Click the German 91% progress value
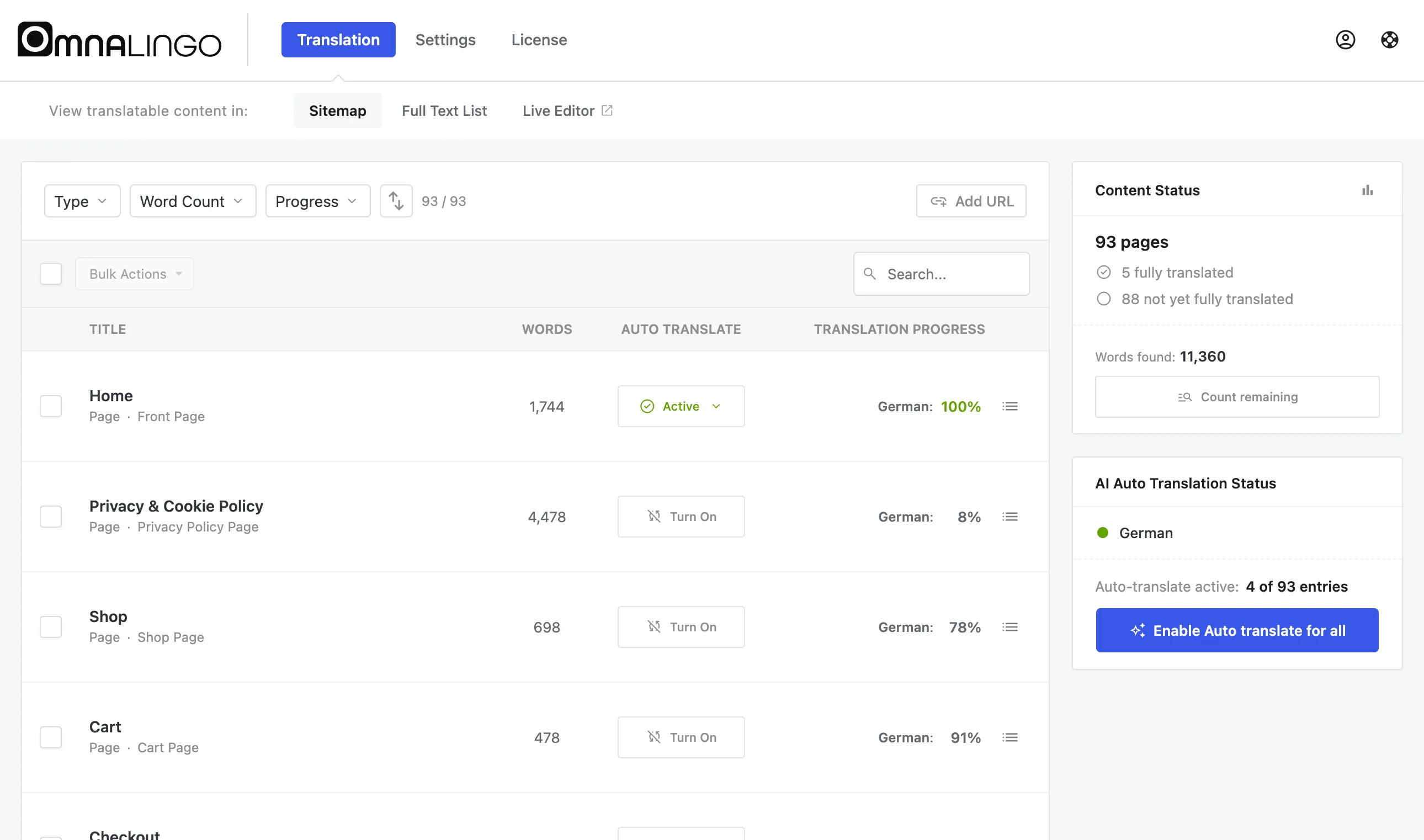The height and width of the screenshot is (840, 1424). tap(966, 737)
